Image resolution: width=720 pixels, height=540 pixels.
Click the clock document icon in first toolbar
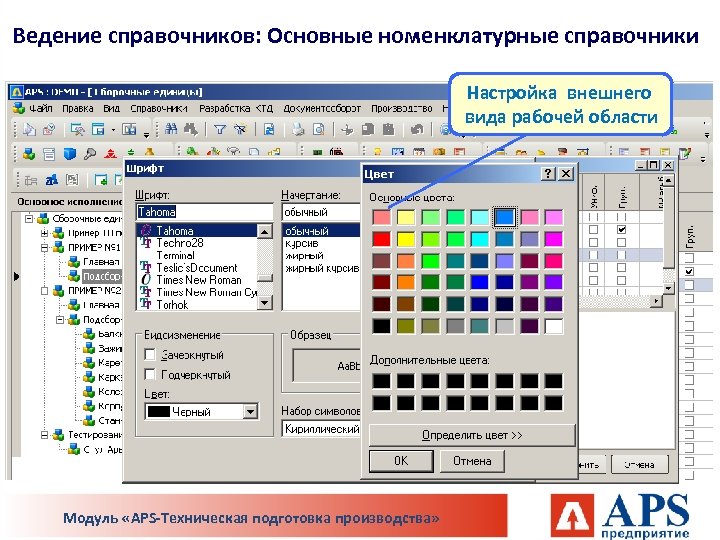49,130
